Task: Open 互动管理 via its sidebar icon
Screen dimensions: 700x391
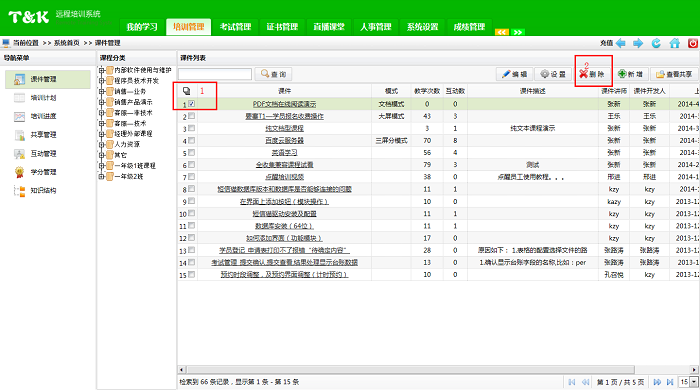Action: point(19,154)
